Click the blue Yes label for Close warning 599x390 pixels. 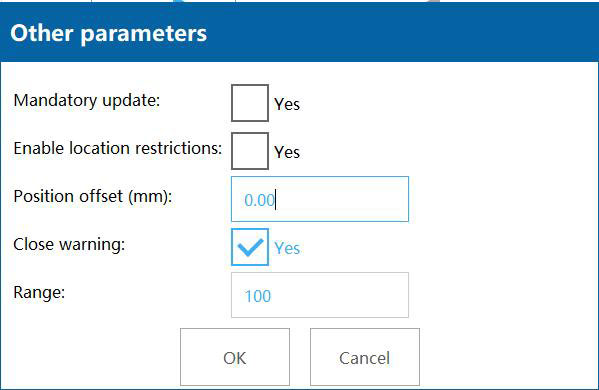click(x=287, y=248)
